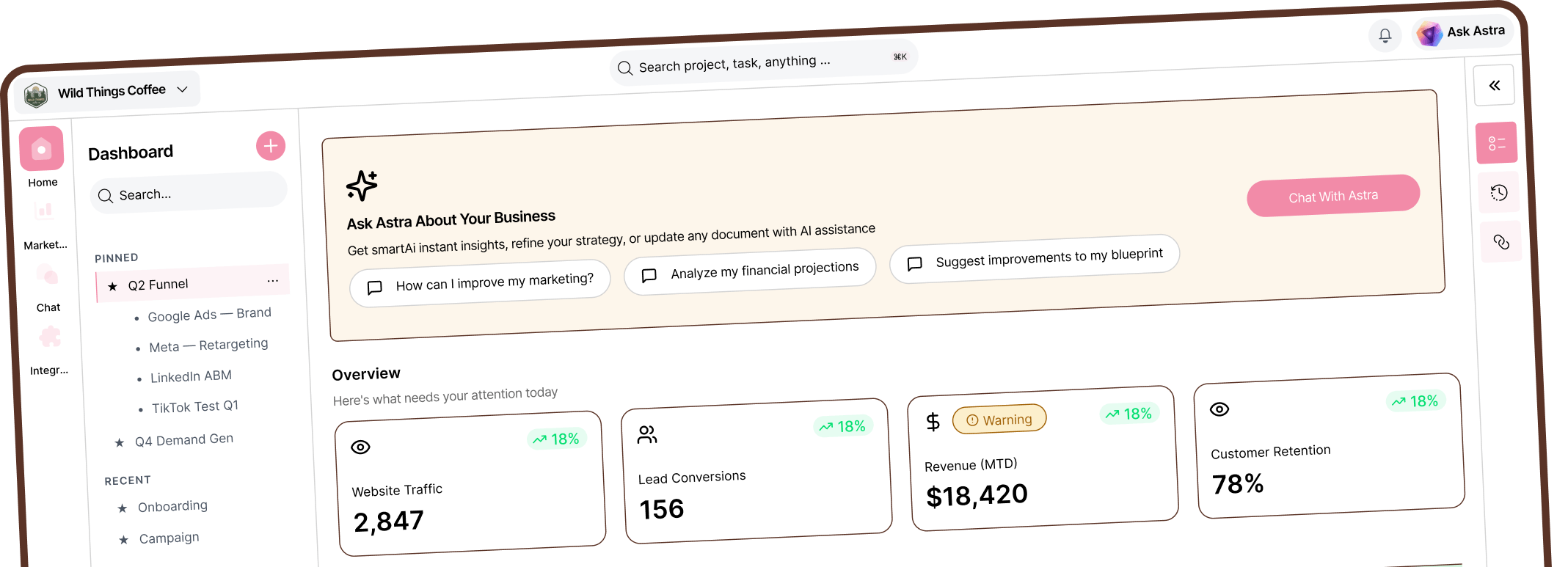This screenshot has height=567, width=1568.
Task: Click the RECENT section header
Action: pyautogui.click(x=128, y=480)
